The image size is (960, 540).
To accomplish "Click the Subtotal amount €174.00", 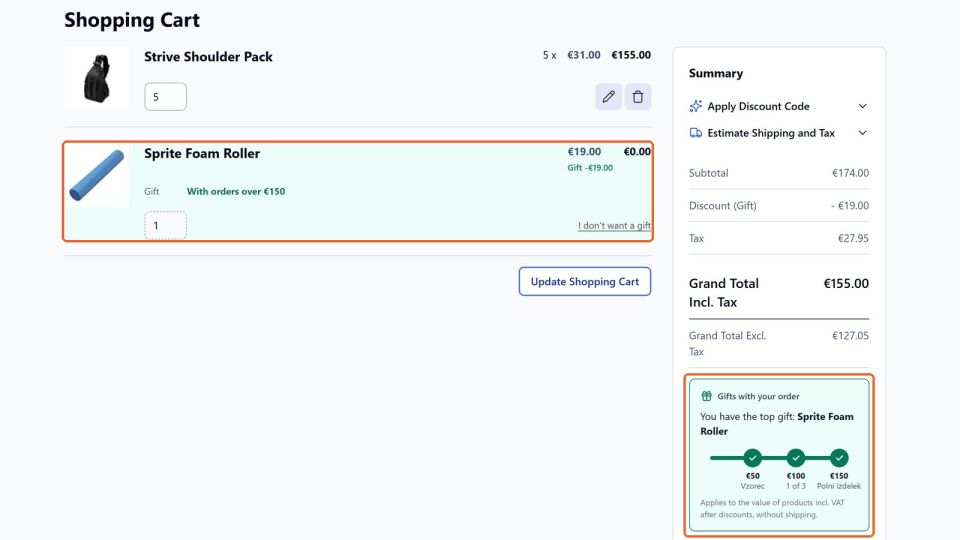I will coord(850,173).
